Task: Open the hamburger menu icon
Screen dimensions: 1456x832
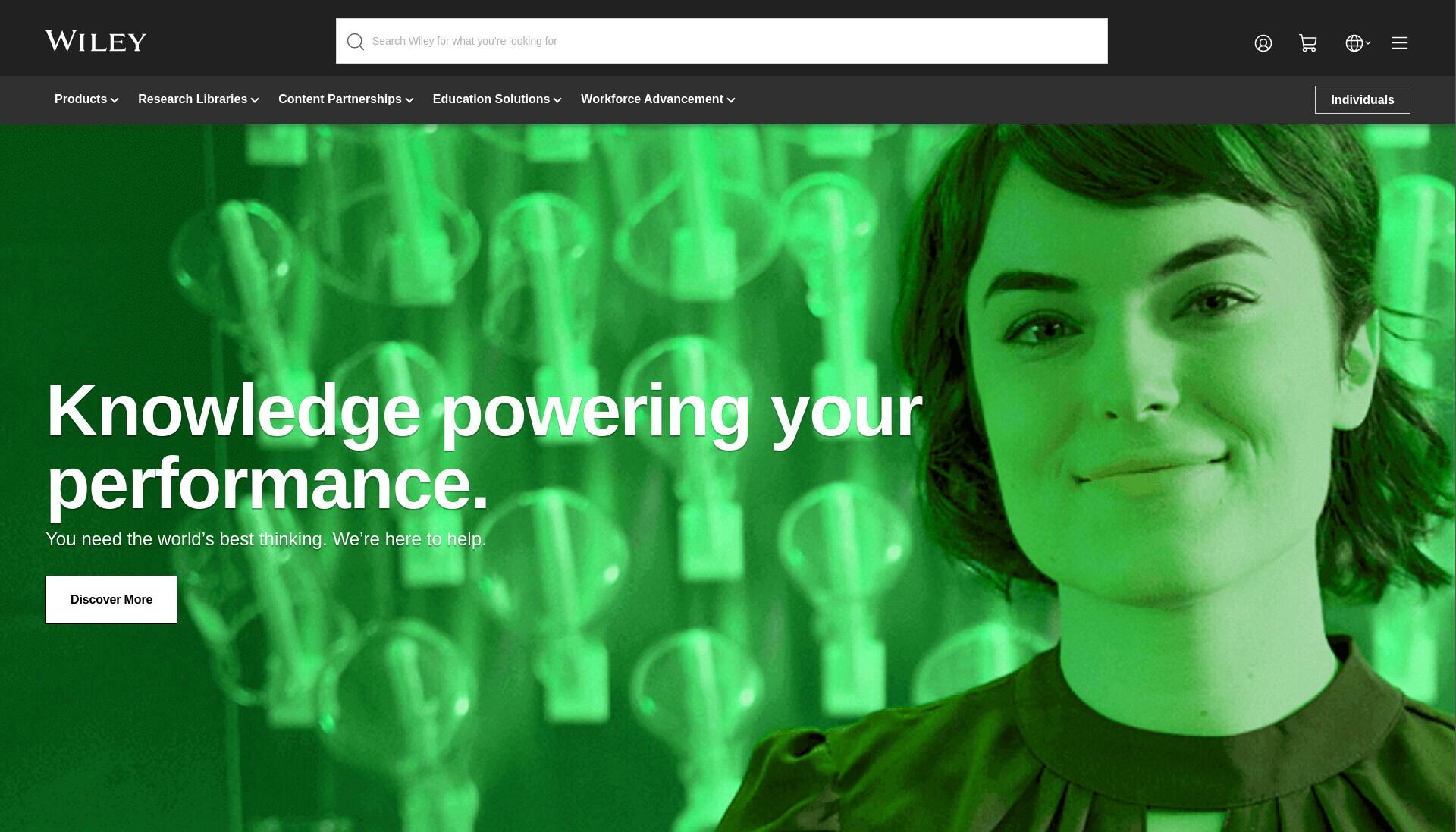Action: 1400,43
